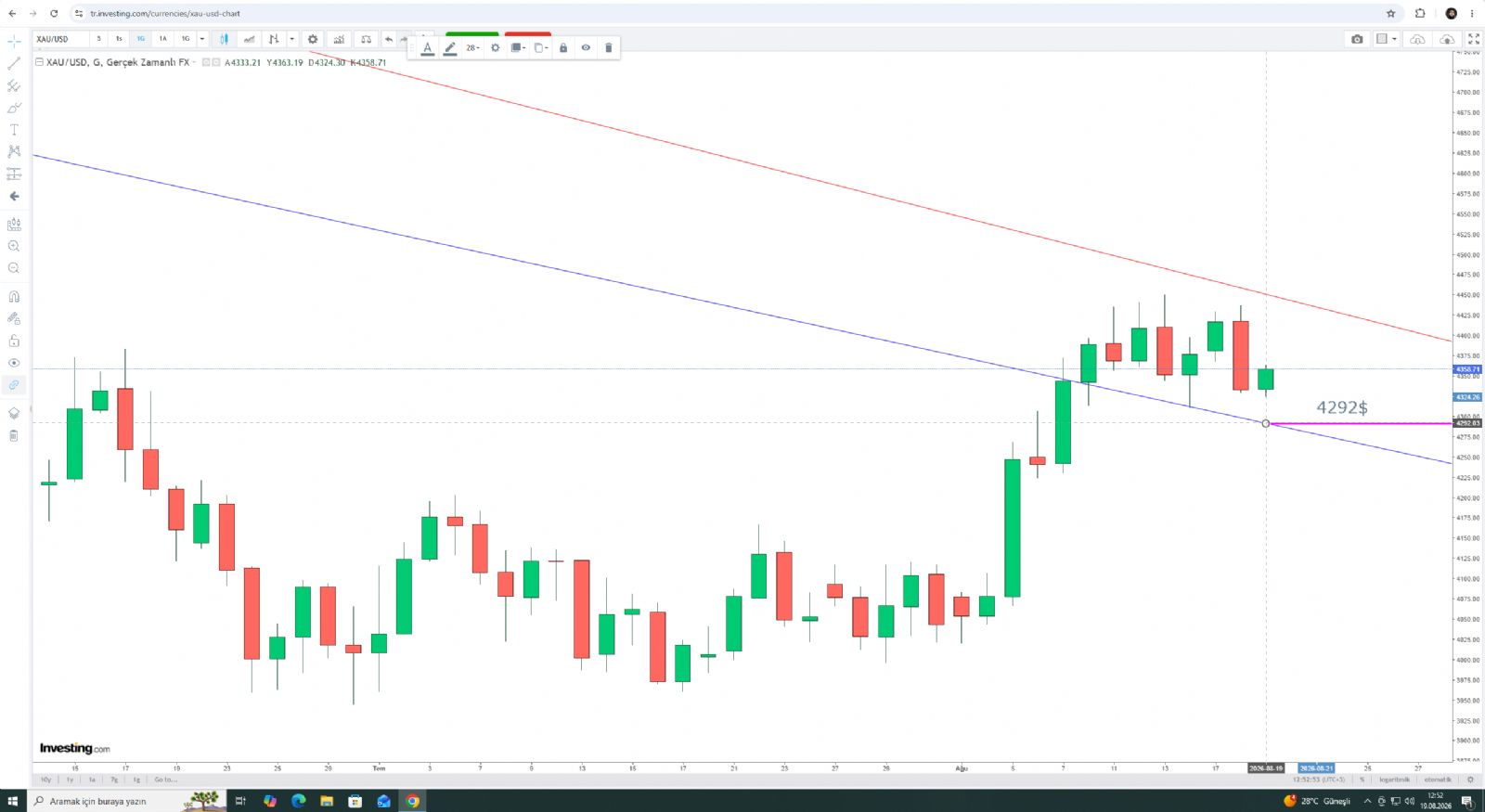Select the trend line drawing tool
Image resolution: width=1485 pixels, height=812 pixels.
pos(14,63)
